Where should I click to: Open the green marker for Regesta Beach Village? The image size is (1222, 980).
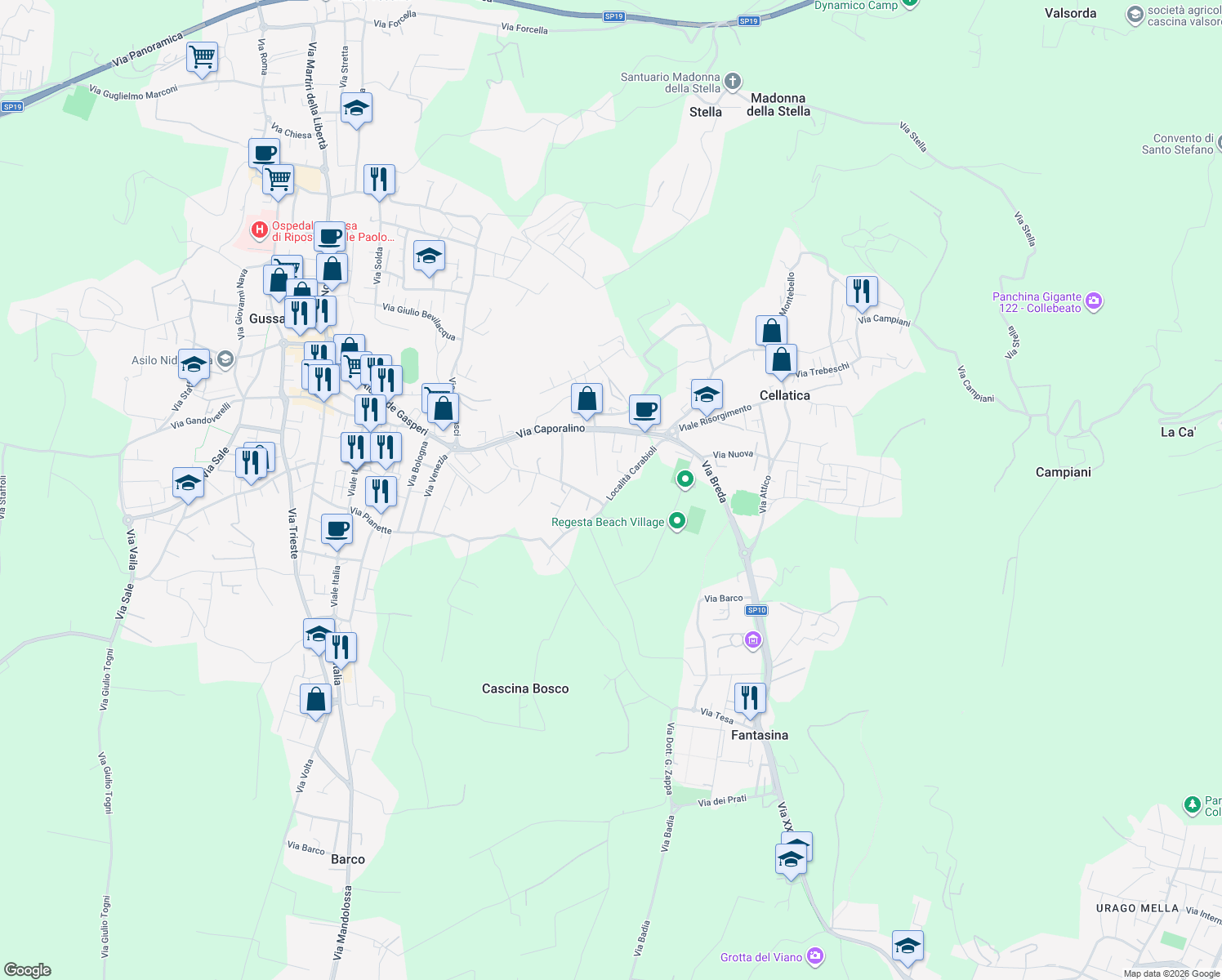coord(676,521)
